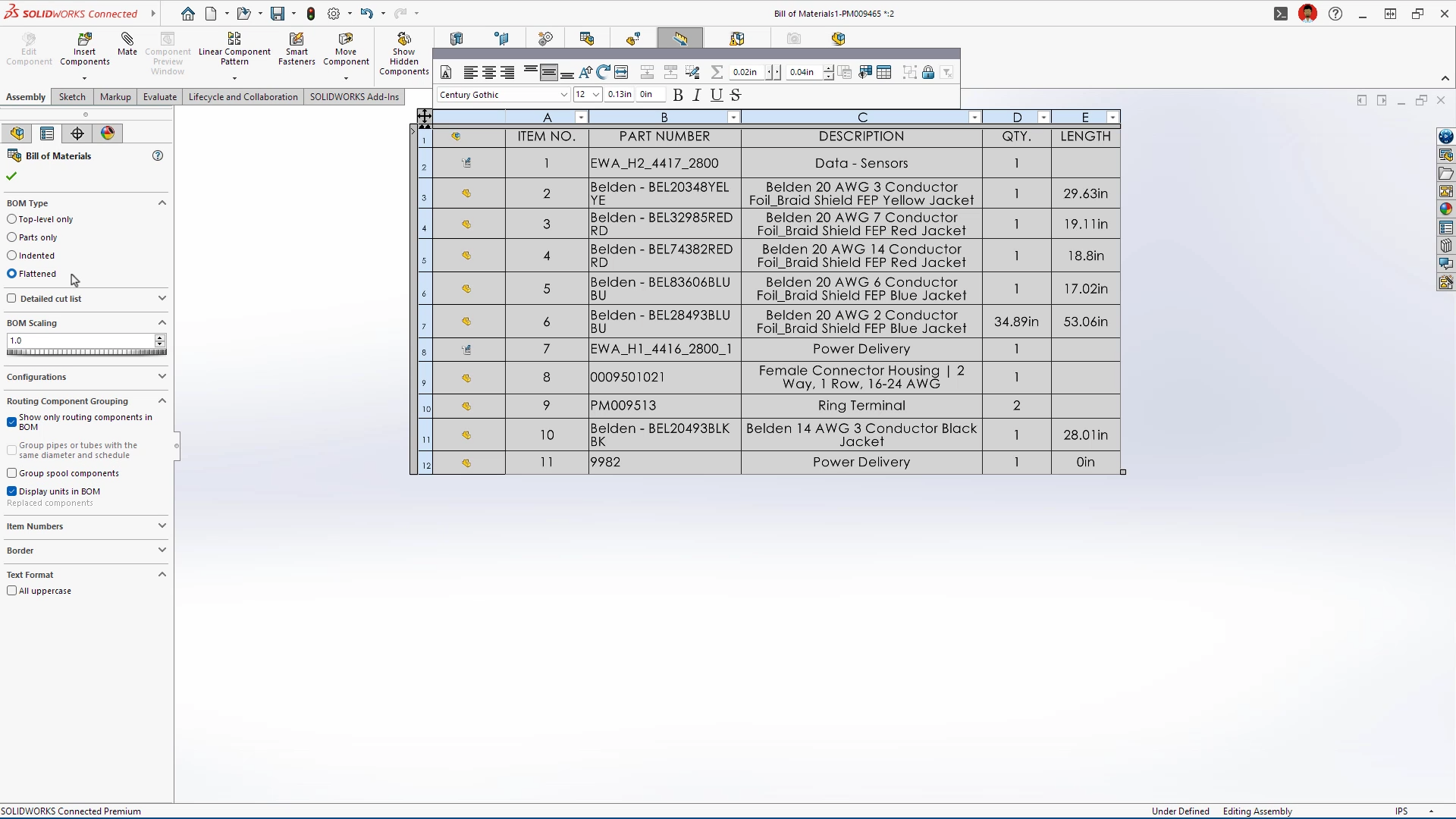Check Group spool components option
Image resolution: width=1456 pixels, height=819 pixels.
point(12,473)
